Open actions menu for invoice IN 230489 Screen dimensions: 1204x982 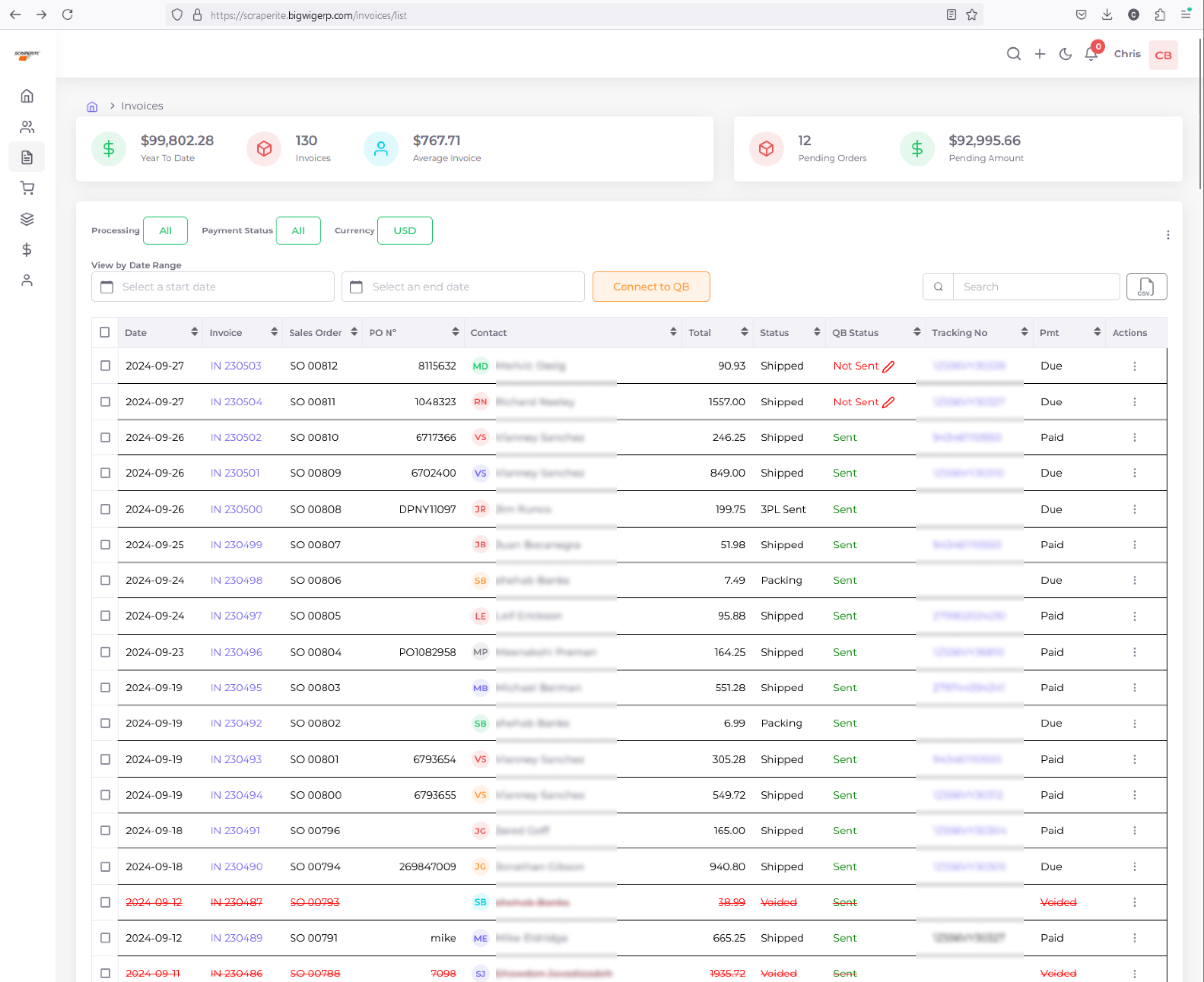(1134, 938)
